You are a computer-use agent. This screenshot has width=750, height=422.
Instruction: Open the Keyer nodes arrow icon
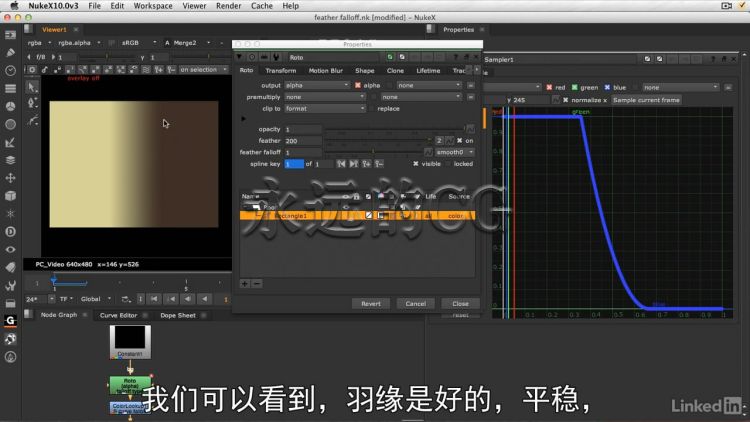coord(10,142)
